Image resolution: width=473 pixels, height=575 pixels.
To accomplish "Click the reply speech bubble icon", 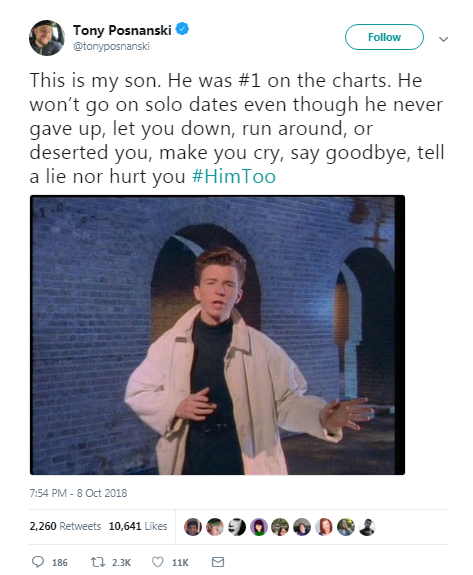I will [38, 562].
